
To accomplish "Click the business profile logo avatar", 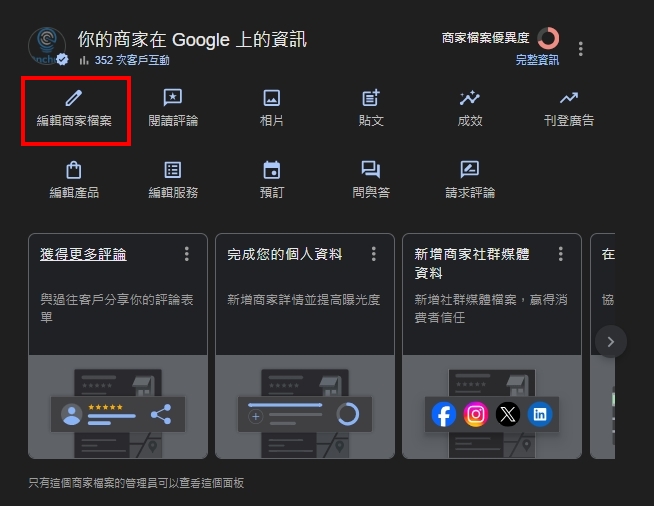I will 47,46.
